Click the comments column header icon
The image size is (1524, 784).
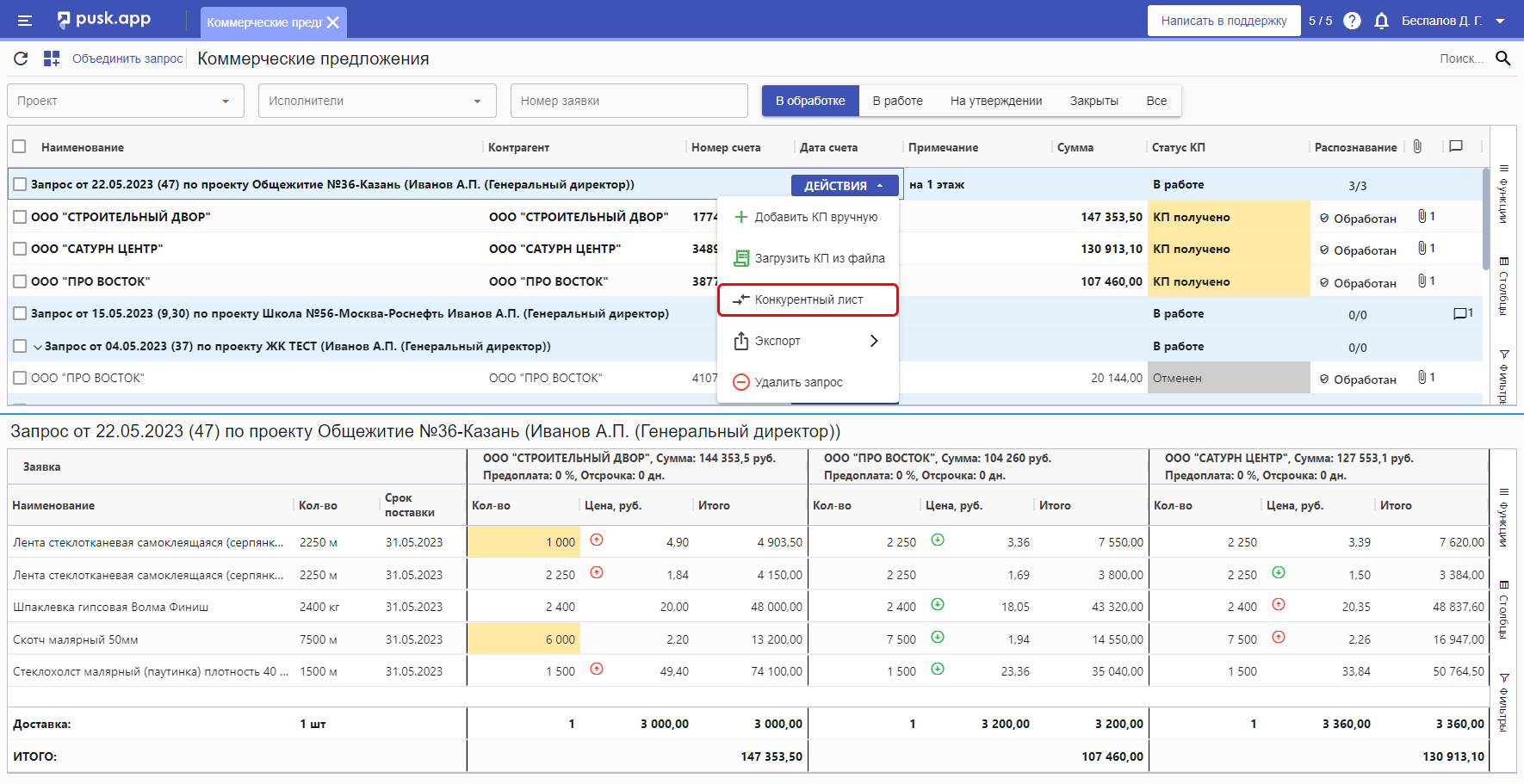pos(1456,146)
